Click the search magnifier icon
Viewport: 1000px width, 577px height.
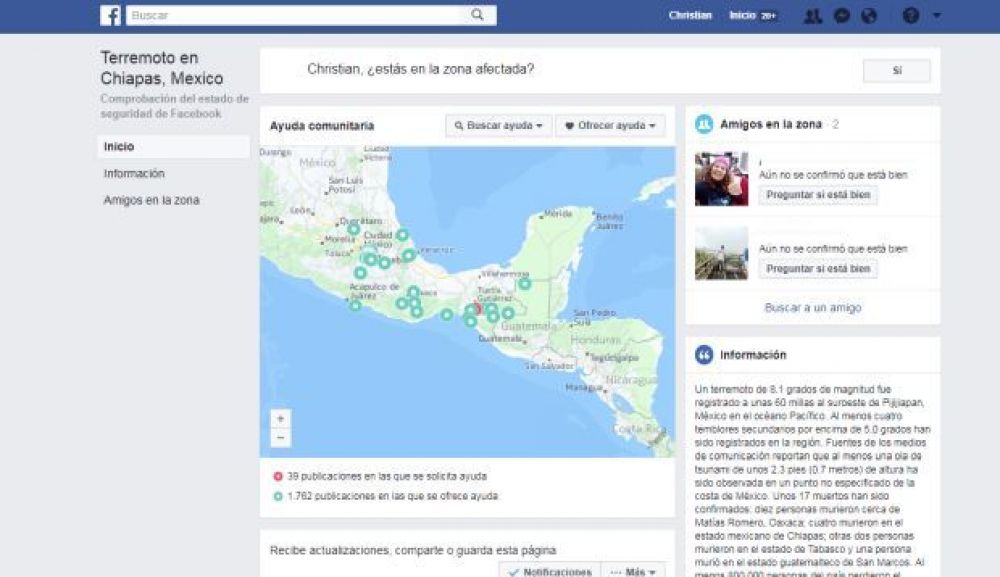coord(477,15)
